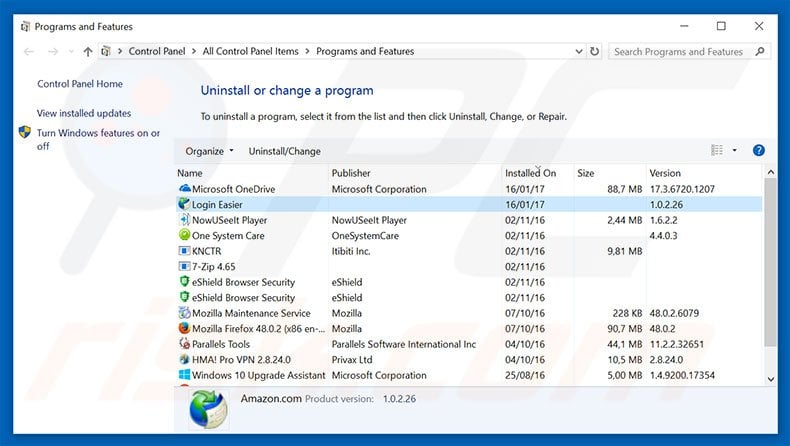Click the Windows features shield icon
Image resolution: width=790 pixels, height=446 pixels.
point(25,133)
